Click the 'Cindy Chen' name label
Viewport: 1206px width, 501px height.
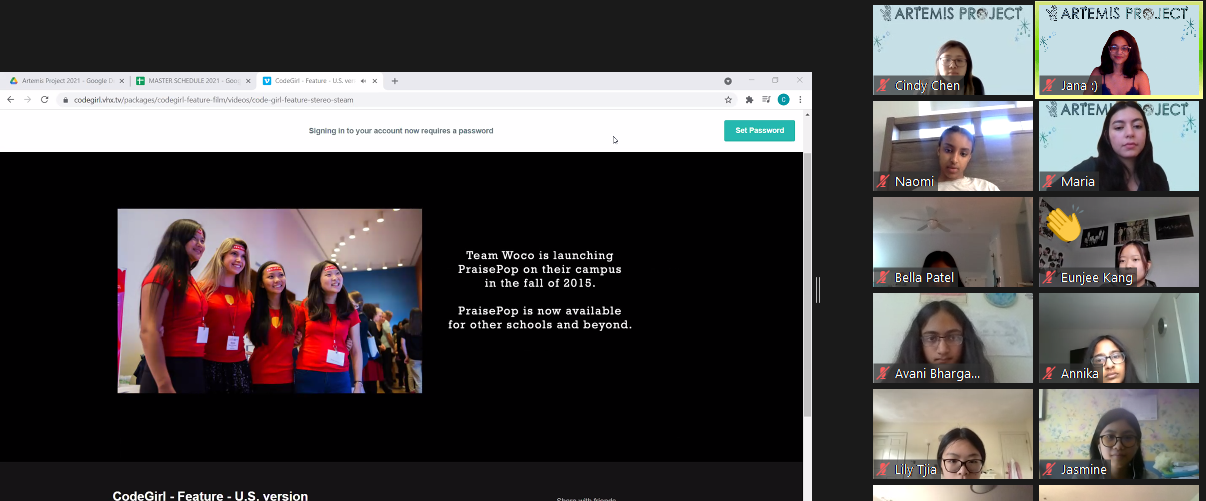click(x=927, y=86)
